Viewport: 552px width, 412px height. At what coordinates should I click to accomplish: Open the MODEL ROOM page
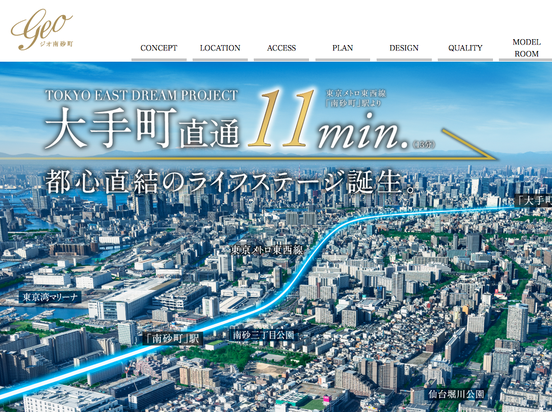click(526, 48)
